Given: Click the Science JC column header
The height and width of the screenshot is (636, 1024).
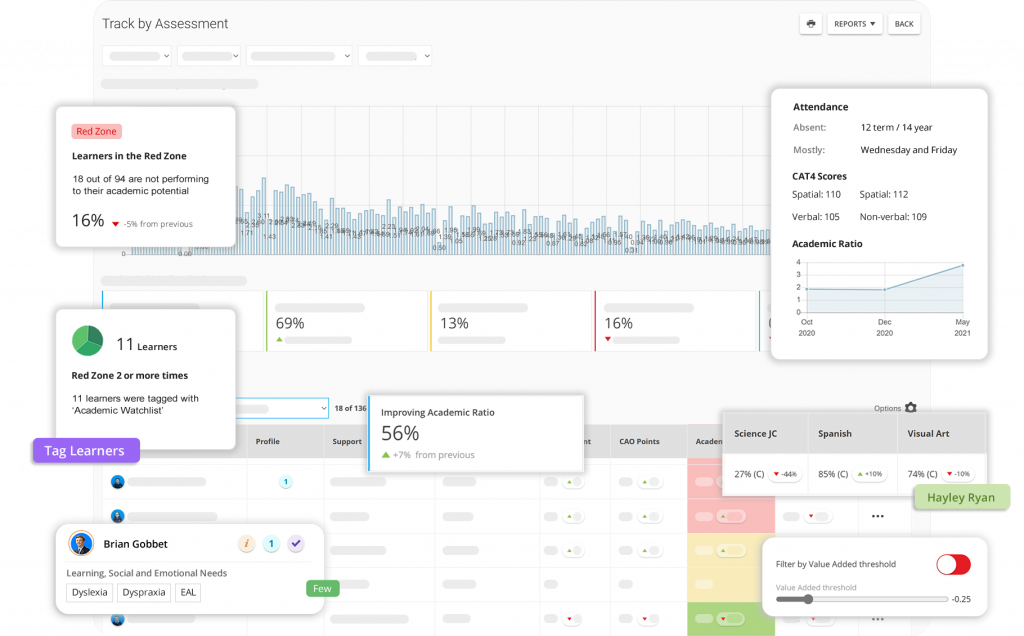Looking at the screenshot, I should pos(756,433).
